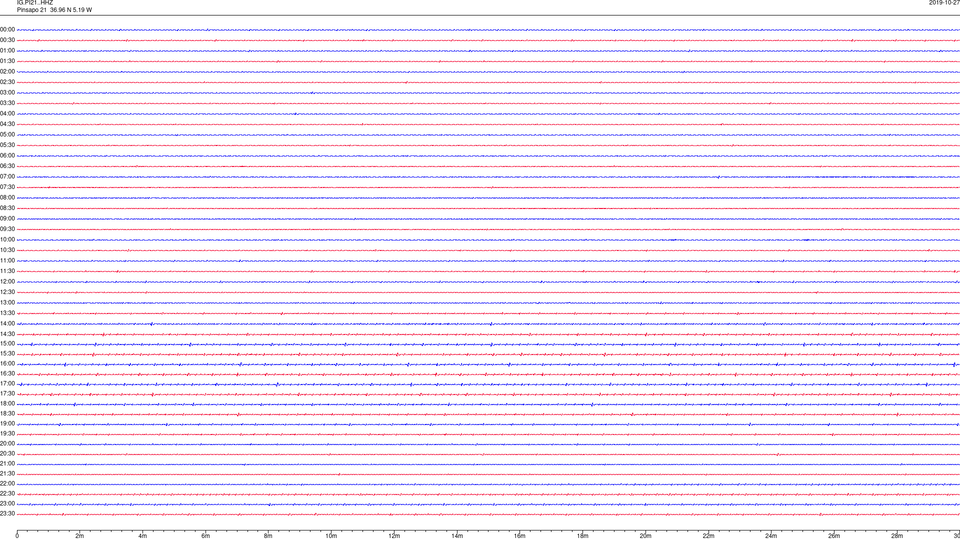Screen dimensions: 960x540
Task: Select the 21:30 row label
Action: [x=7, y=474]
